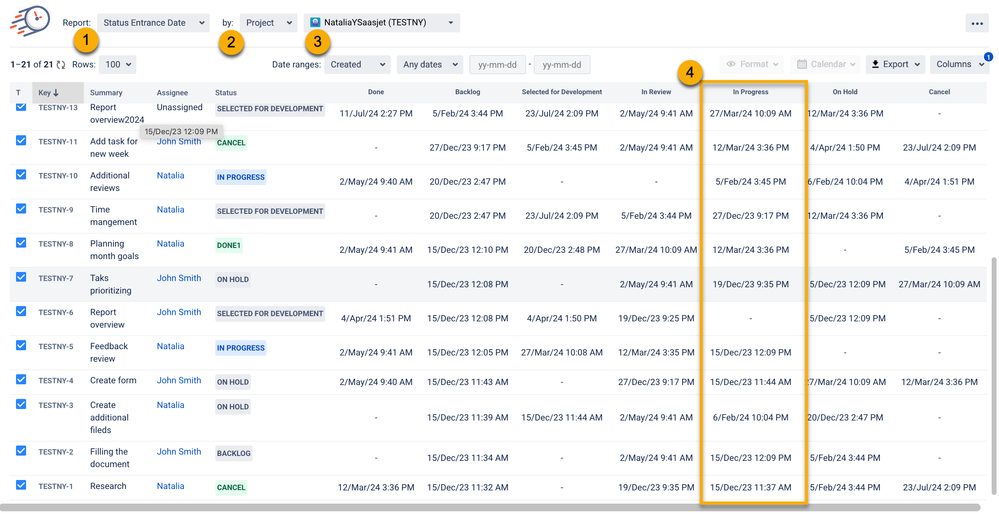The image size is (999, 514).
Task: Click the horizontal scrollbar below the table
Action: click(490, 508)
